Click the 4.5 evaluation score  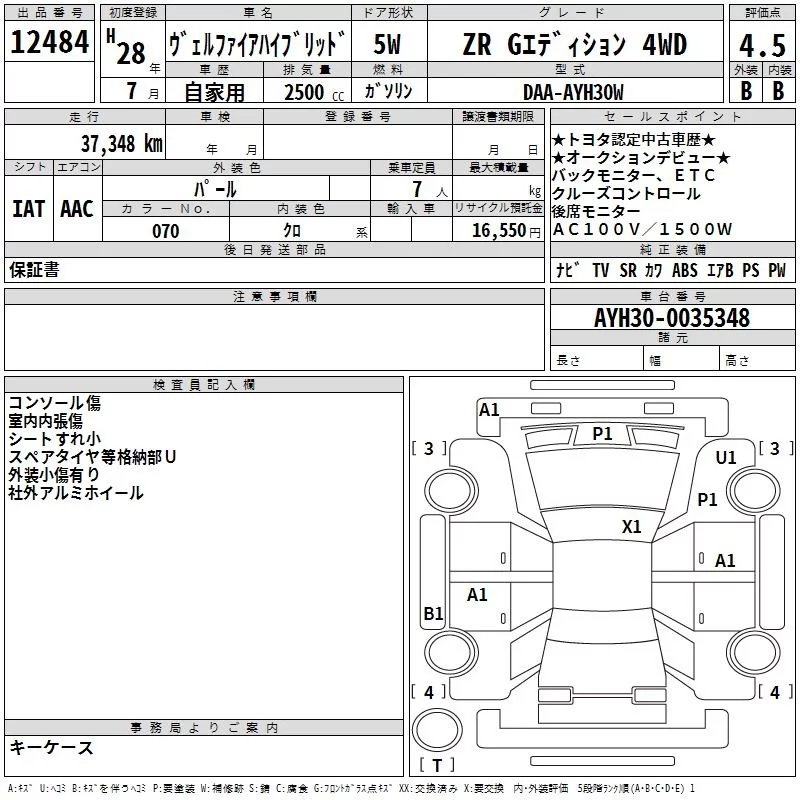pyautogui.click(x=762, y=45)
